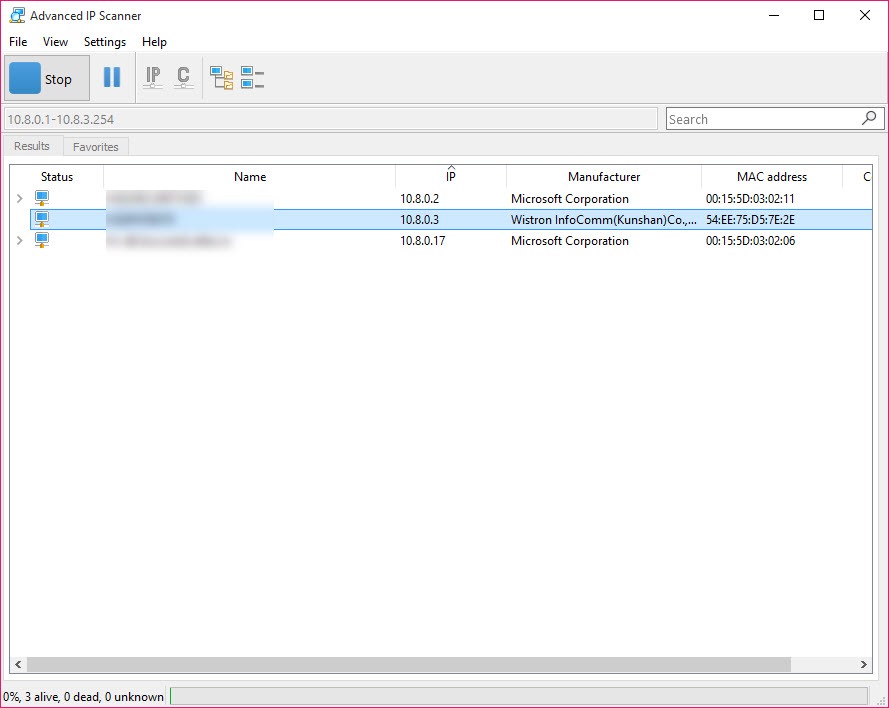889x708 pixels.
Task: Click Microsoft Corporation in the 10.8.0.2 row
Action: click(x=570, y=198)
